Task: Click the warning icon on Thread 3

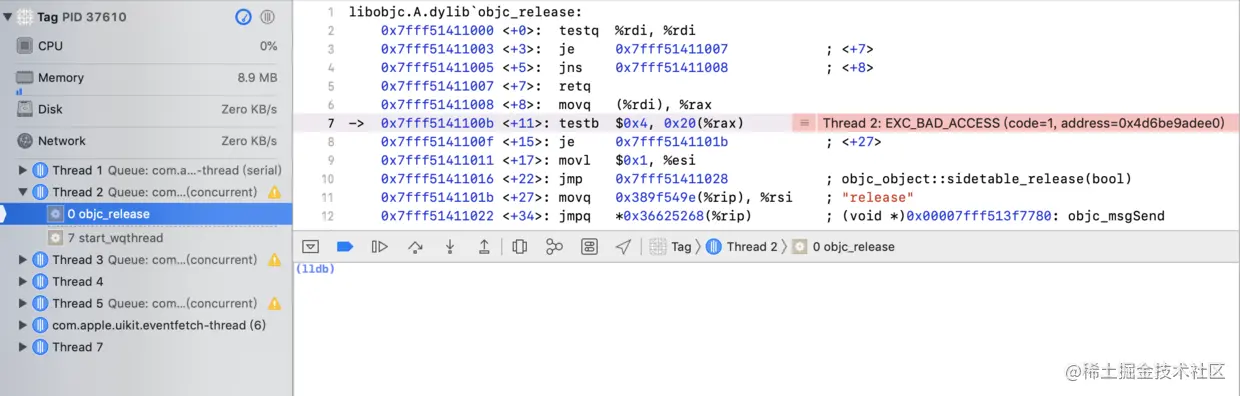Action: [275, 260]
